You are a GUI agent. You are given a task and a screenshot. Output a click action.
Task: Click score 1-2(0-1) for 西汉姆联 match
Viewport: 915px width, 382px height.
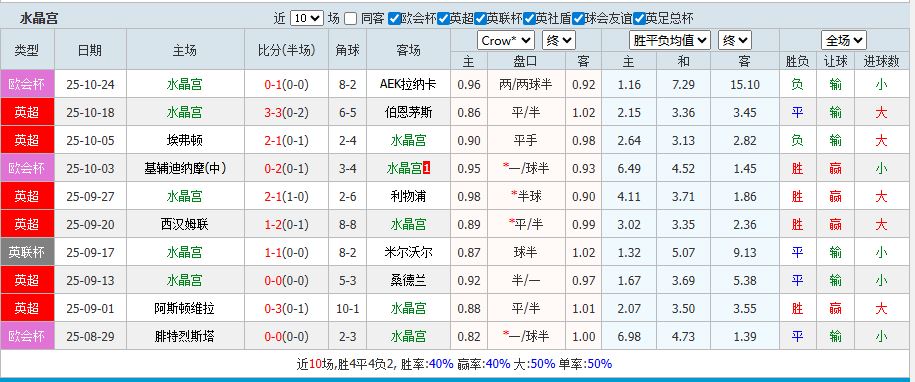pyautogui.click(x=287, y=225)
